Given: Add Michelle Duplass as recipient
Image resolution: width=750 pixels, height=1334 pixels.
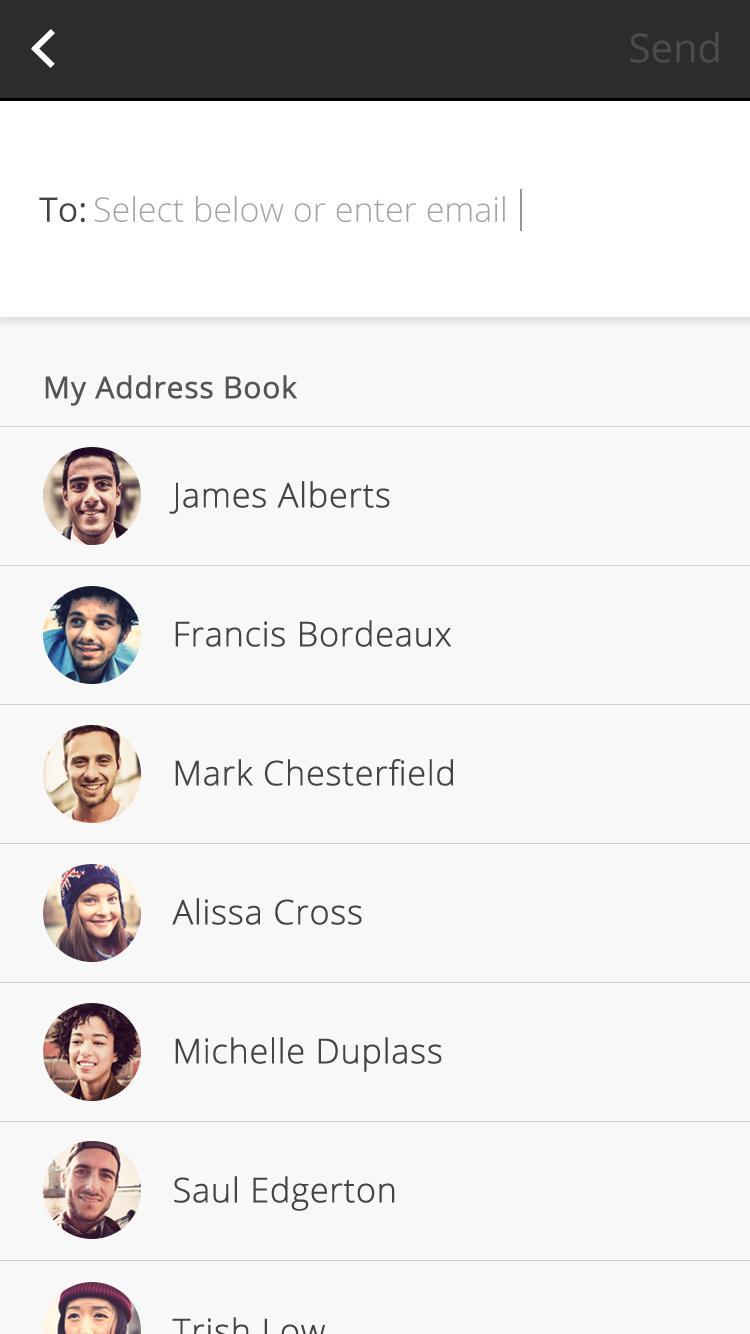Looking at the screenshot, I should (308, 1052).
